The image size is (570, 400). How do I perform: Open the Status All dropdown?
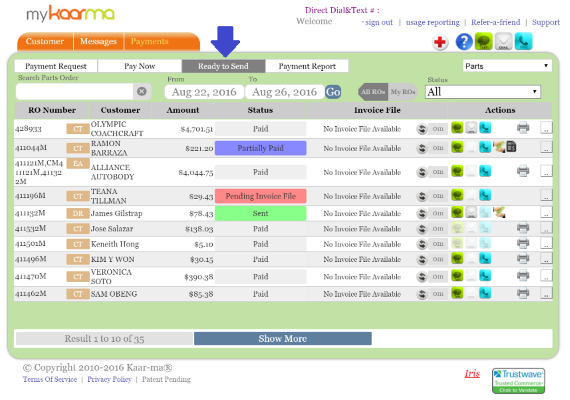[x=483, y=92]
